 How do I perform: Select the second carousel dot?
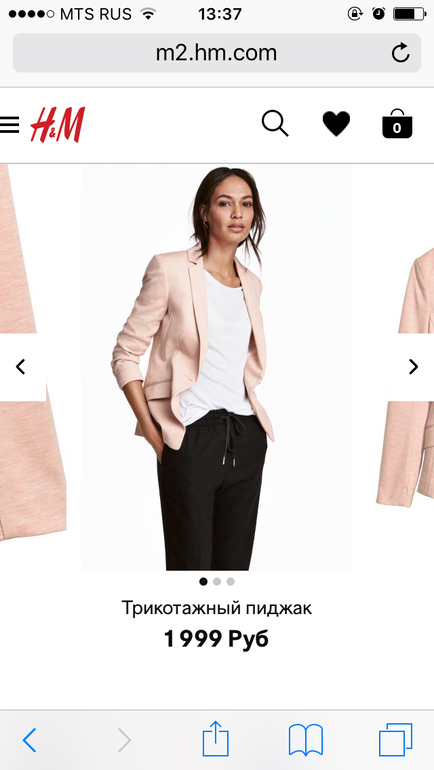click(x=217, y=582)
